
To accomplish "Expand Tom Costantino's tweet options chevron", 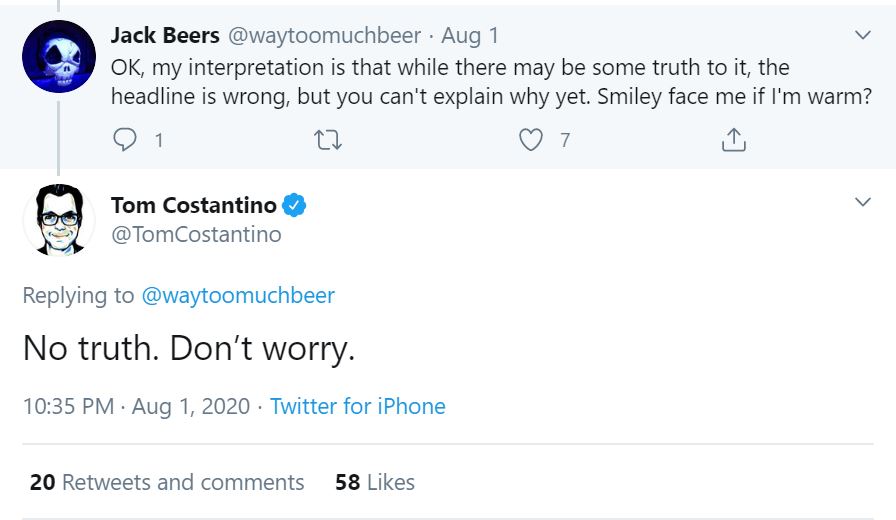I will [863, 202].
